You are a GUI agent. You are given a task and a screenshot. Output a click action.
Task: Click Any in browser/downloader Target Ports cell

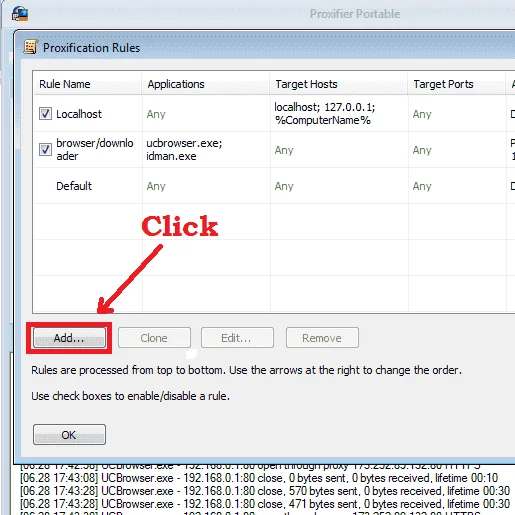pyautogui.click(x=422, y=150)
